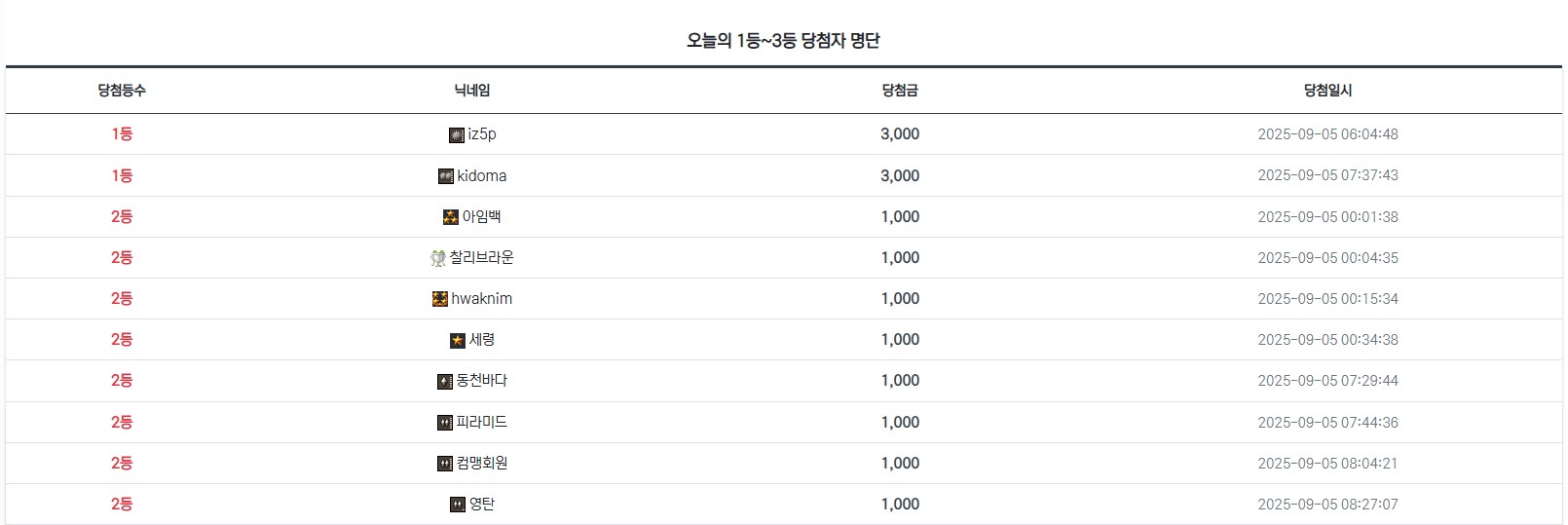1568x525 pixels.
Task: Click the trophy icon beside 찰리브라운
Action: pyautogui.click(x=437, y=258)
